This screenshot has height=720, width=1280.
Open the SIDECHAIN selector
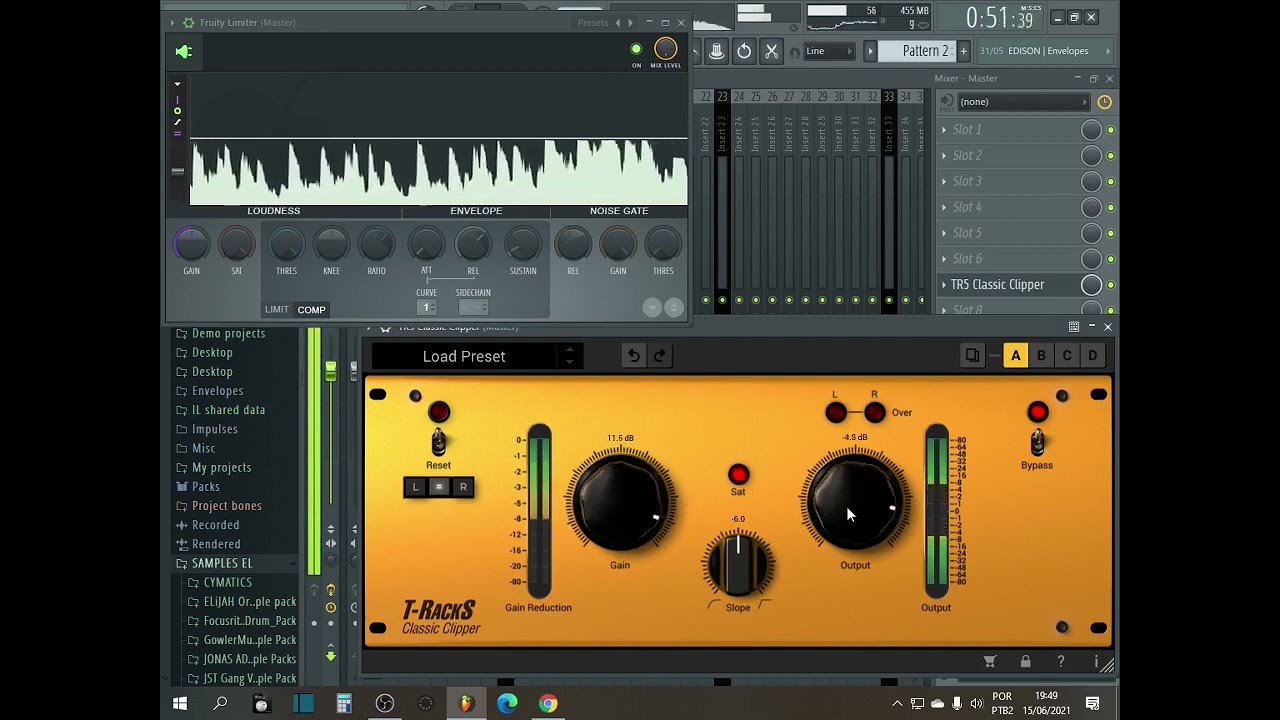tap(473, 308)
